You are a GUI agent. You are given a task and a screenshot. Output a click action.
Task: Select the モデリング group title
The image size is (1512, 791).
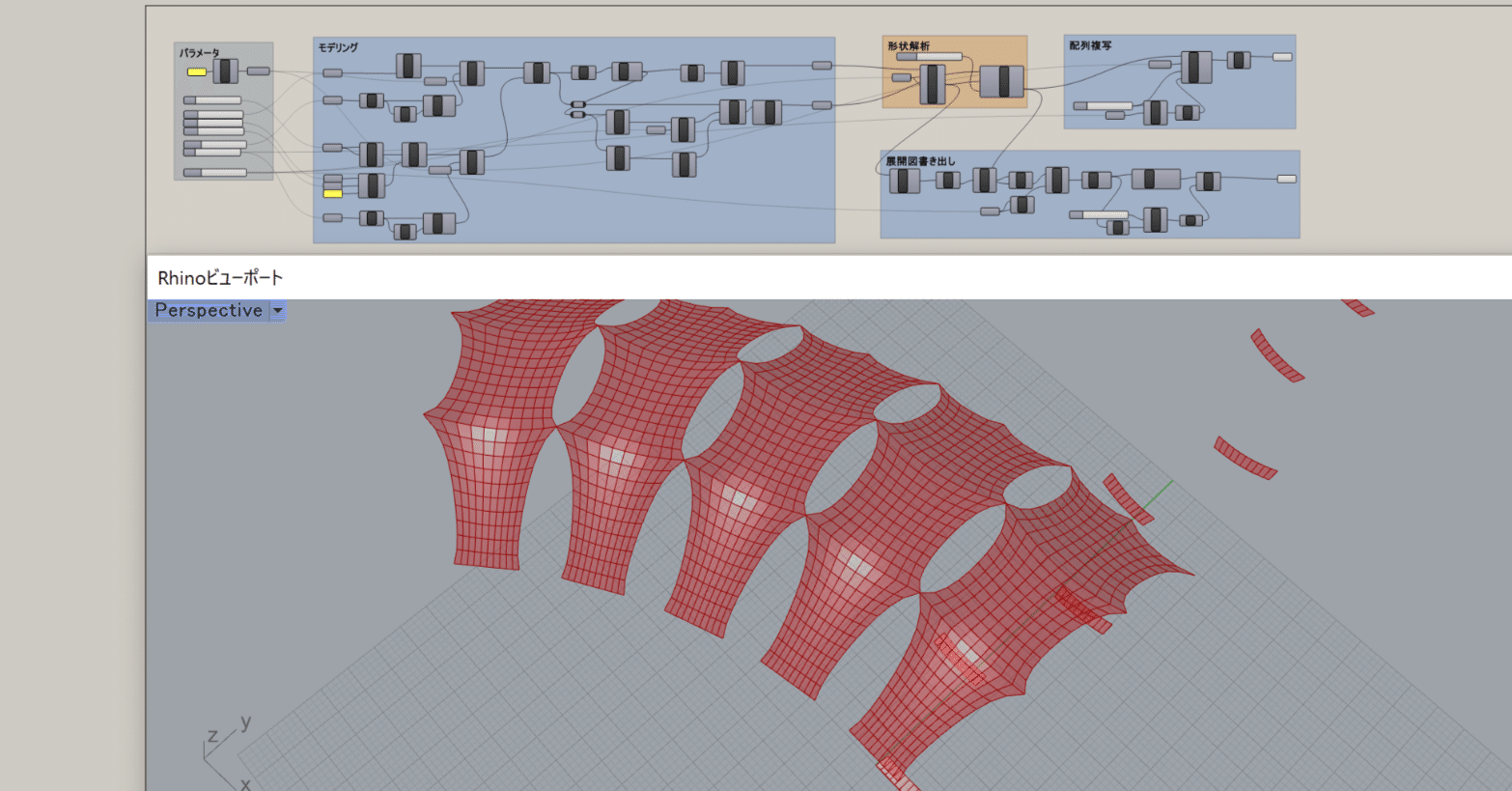(338, 47)
